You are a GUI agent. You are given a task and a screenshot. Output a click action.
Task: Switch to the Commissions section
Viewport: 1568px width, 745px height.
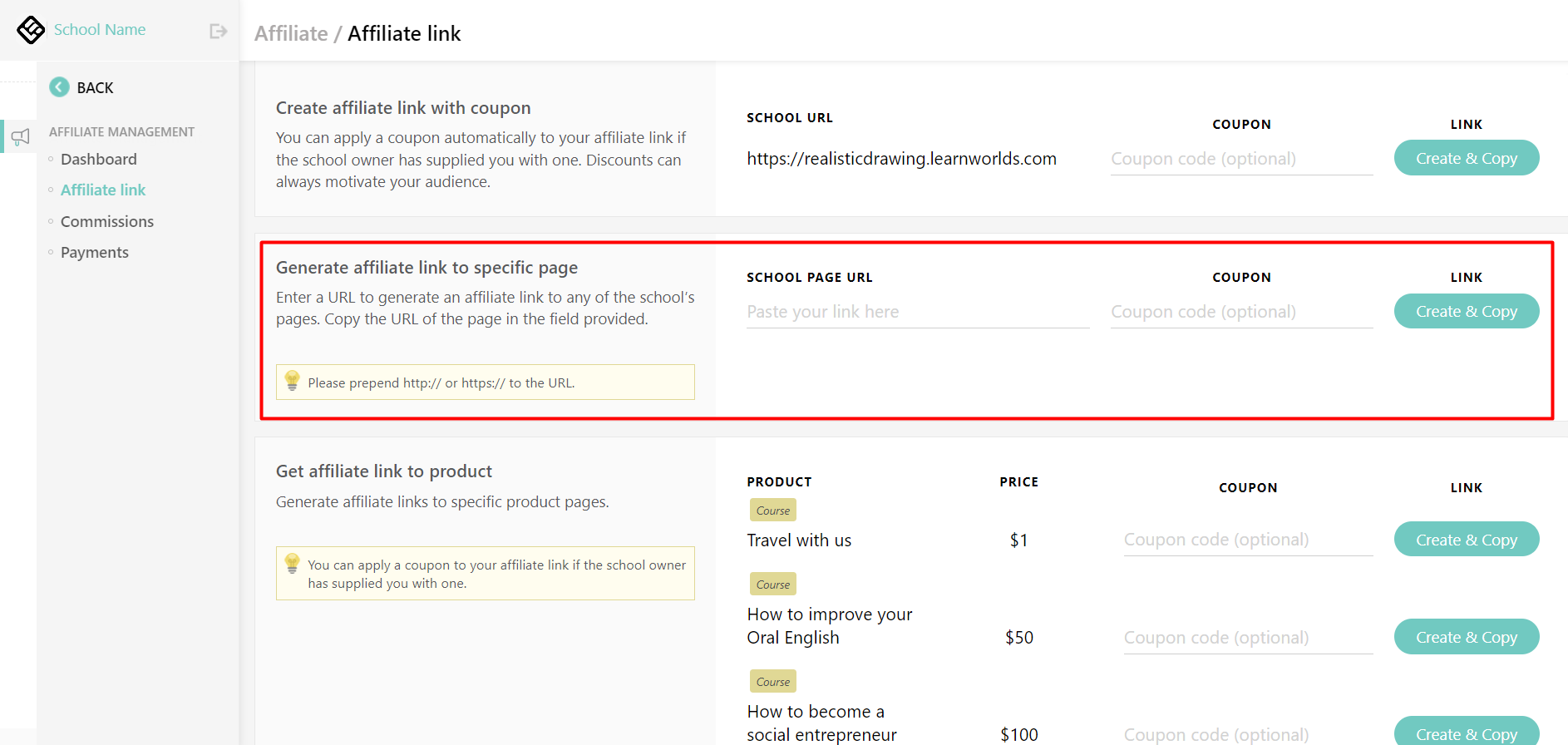[106, 221]
